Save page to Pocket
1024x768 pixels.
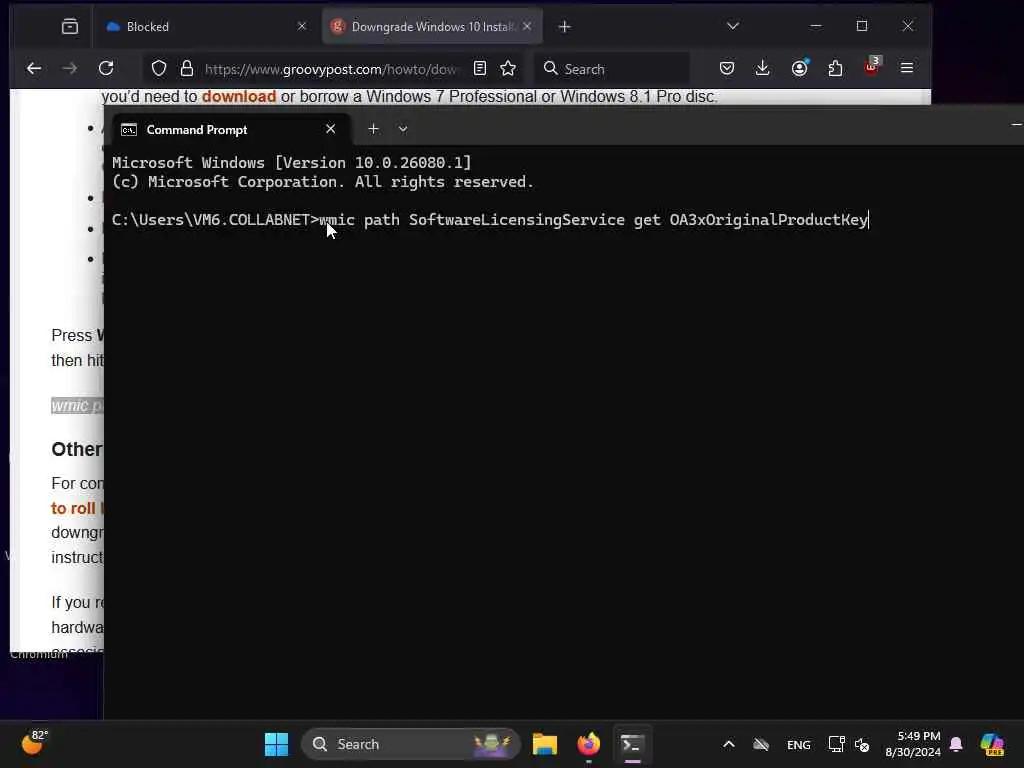pos(727,69)
